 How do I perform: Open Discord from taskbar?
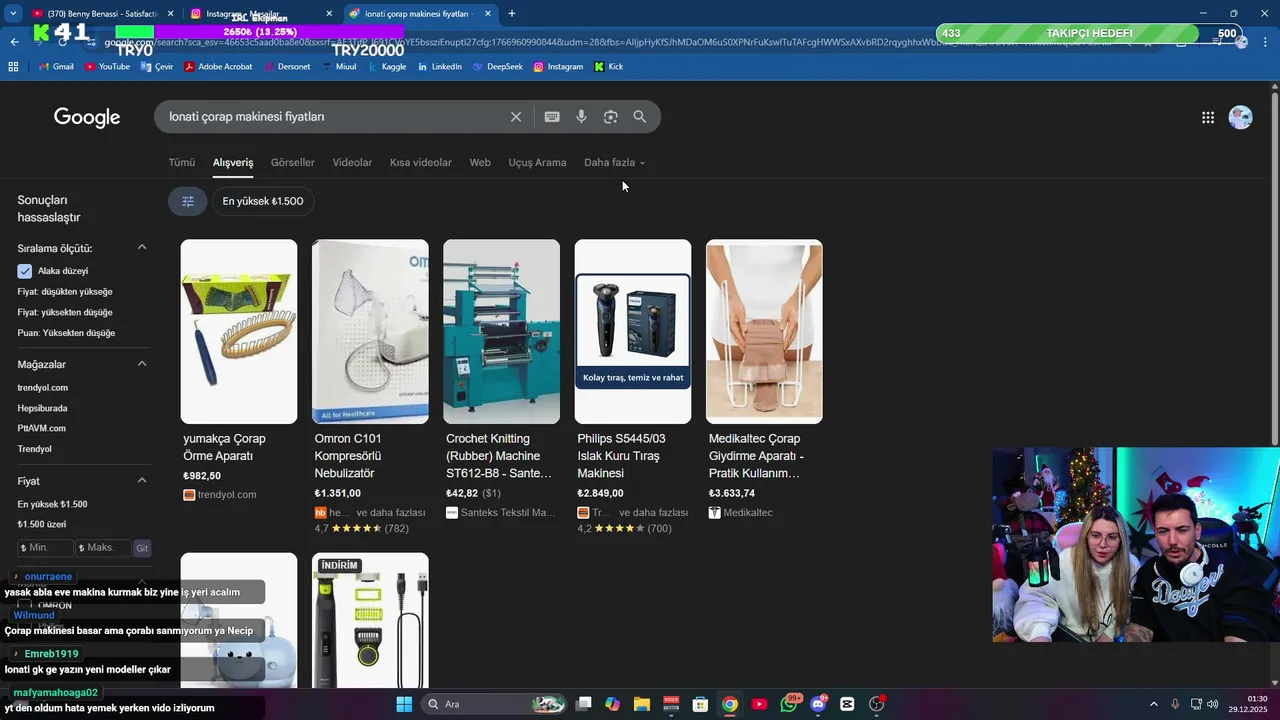coord(819,704)
